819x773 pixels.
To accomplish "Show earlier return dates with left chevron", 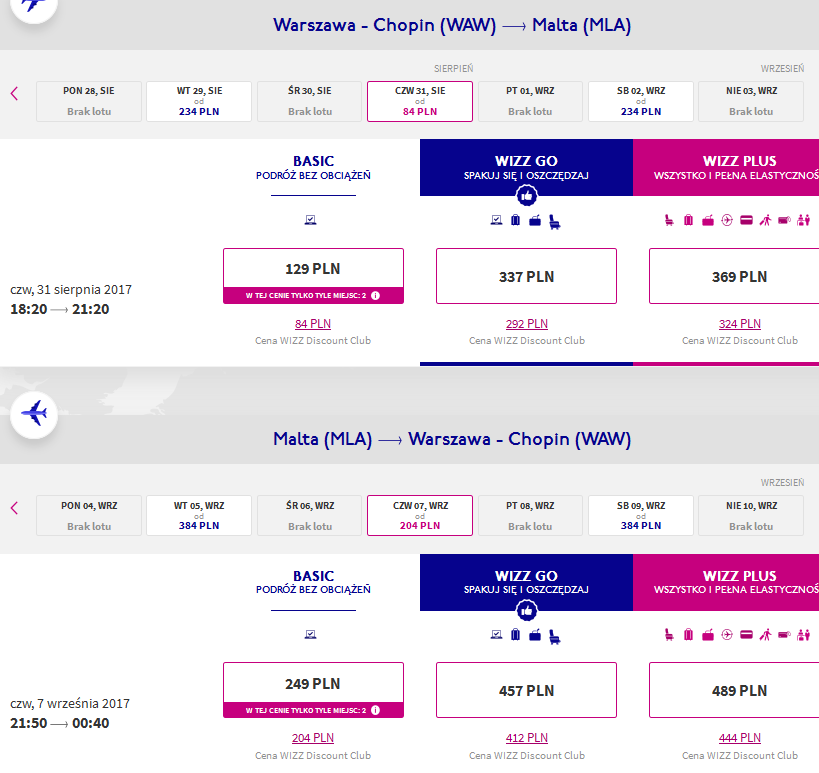I will [15, 508].
